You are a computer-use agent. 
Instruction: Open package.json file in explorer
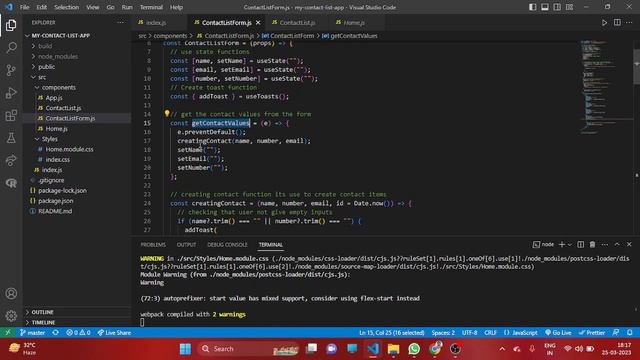click(56, 201)
